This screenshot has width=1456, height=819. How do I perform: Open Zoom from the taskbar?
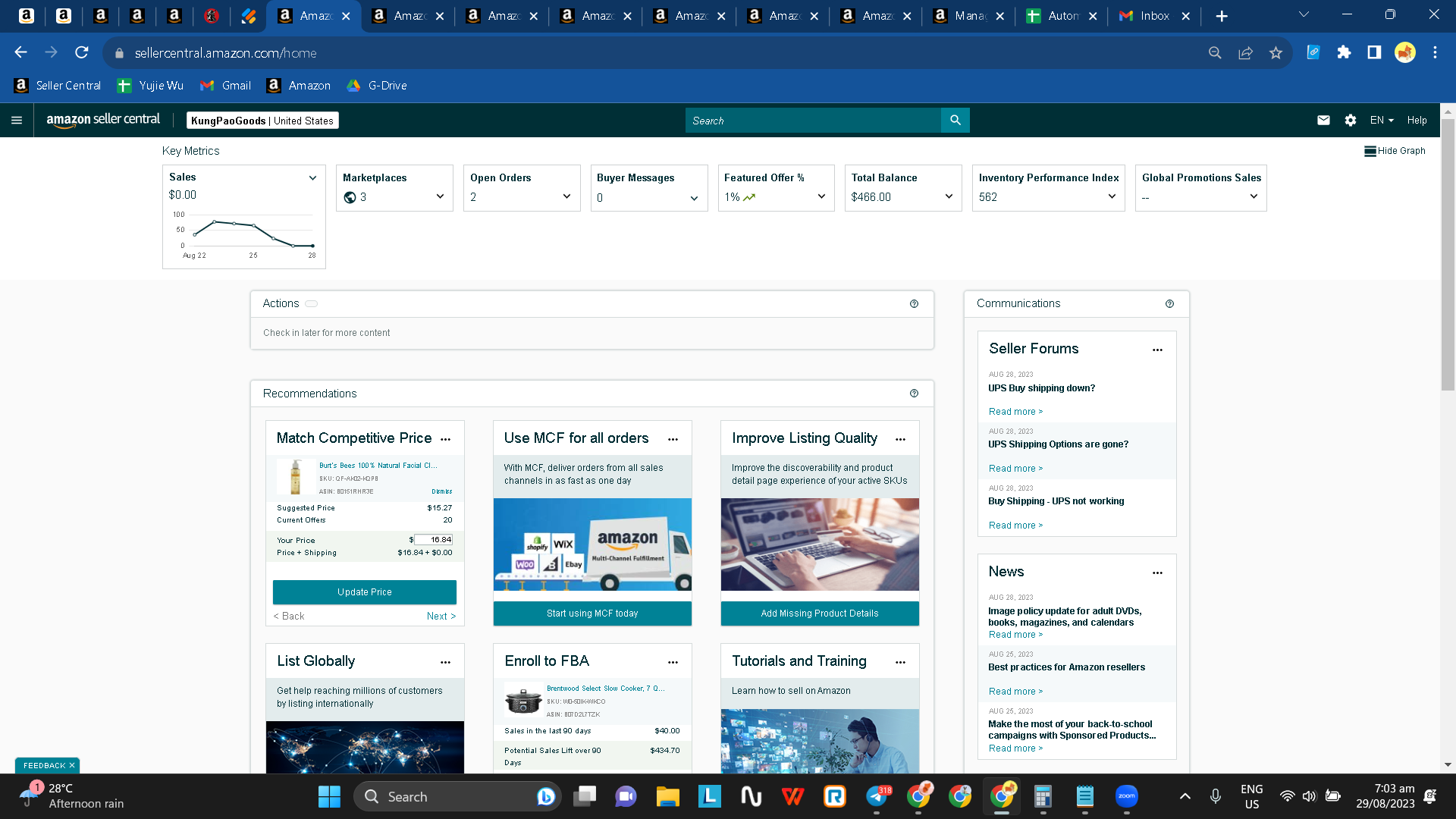(x=1127, y=796)
